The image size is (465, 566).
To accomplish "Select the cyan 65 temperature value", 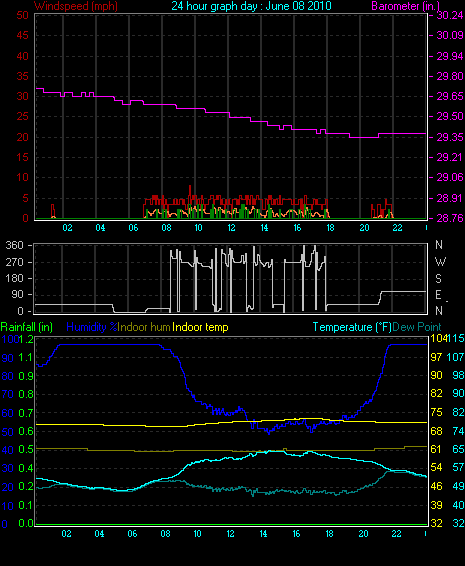I will (x=458, y=449).
